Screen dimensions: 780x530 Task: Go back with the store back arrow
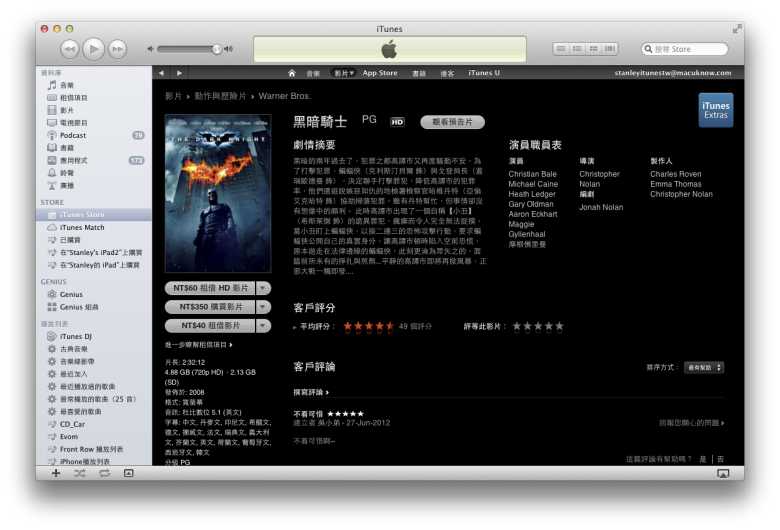pos(161,73)
